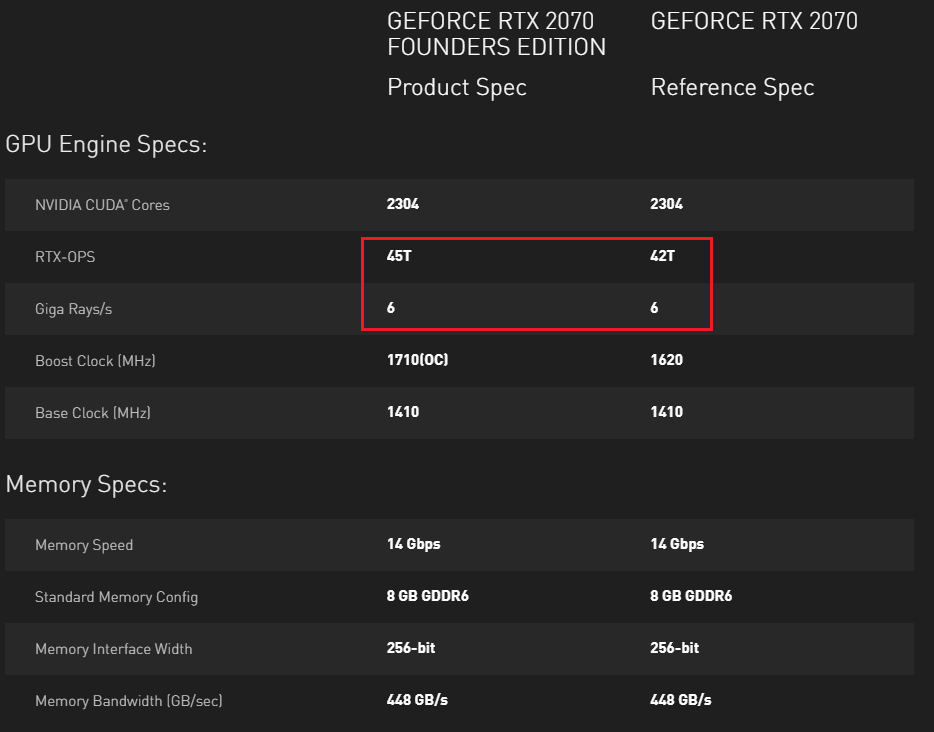934x732 pixels.
Task: Click the Memory Speed row label
Action: tap(84, 545)
